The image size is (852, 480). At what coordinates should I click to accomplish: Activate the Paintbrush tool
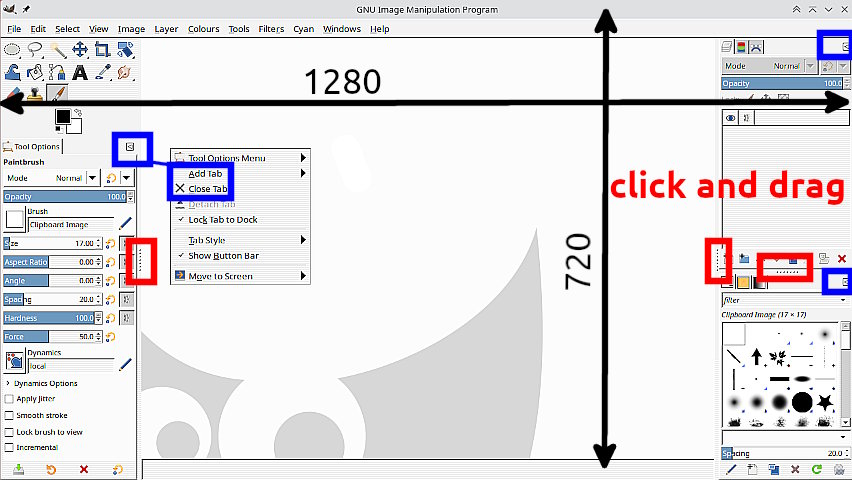(x=57, y=93)
